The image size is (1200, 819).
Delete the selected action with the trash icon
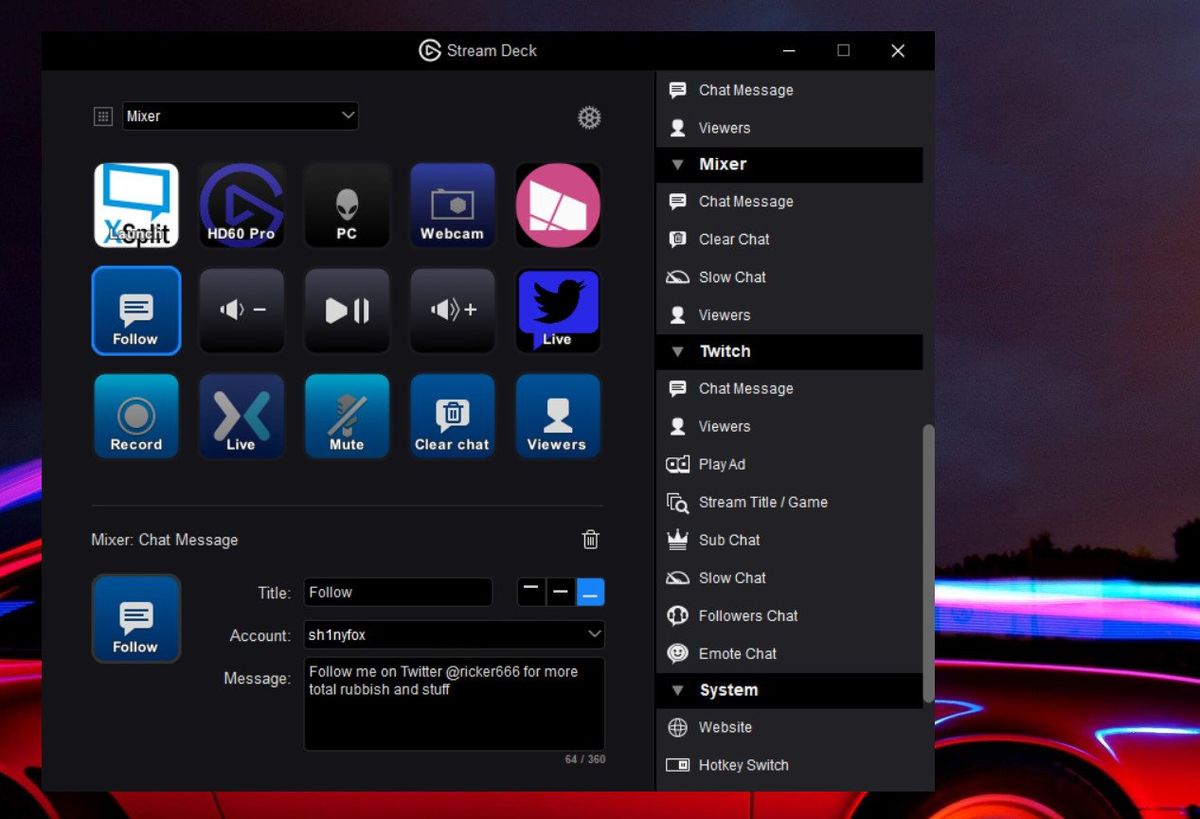[x=590, y=539]
